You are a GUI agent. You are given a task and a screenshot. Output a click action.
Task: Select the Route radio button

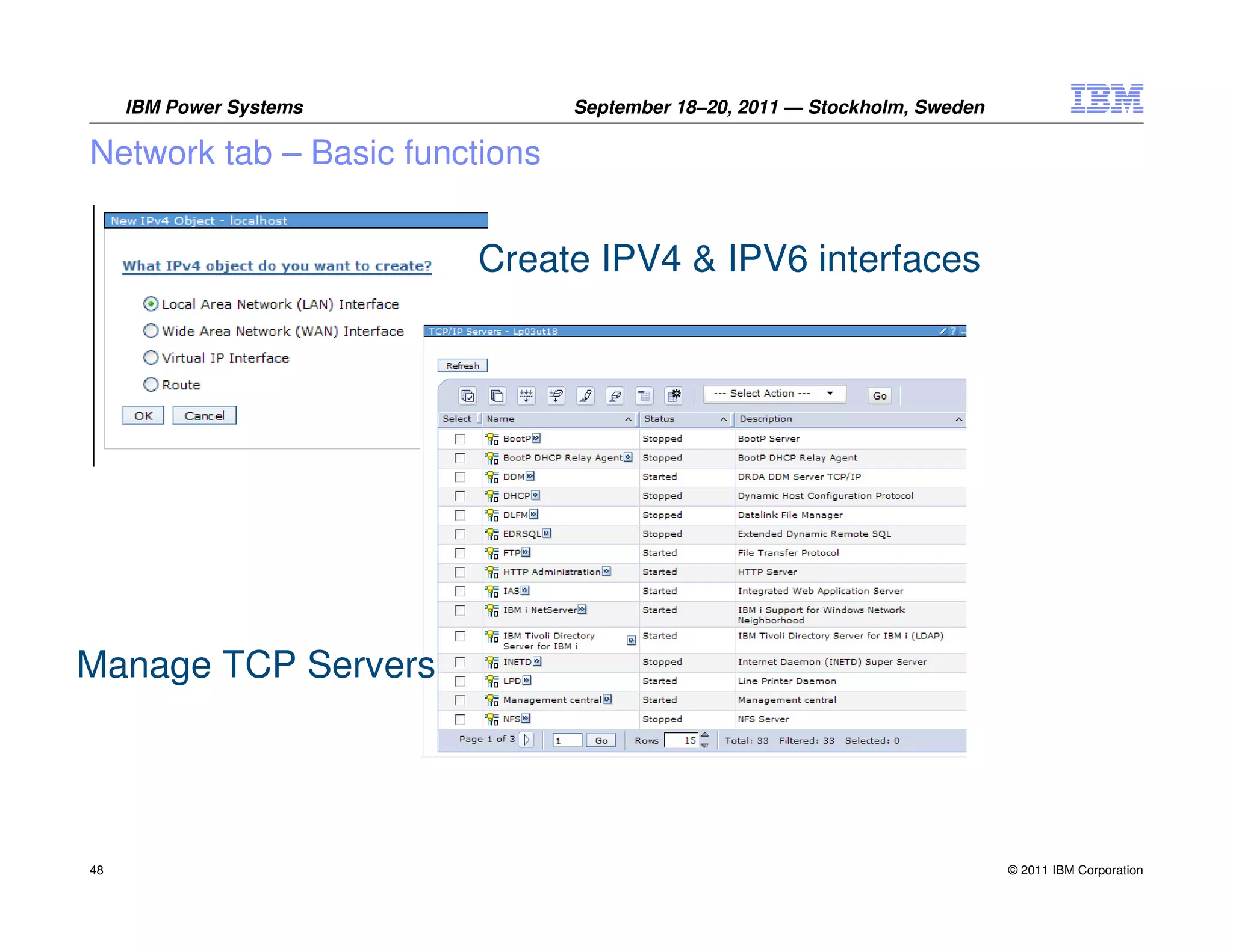pos(151,384)
